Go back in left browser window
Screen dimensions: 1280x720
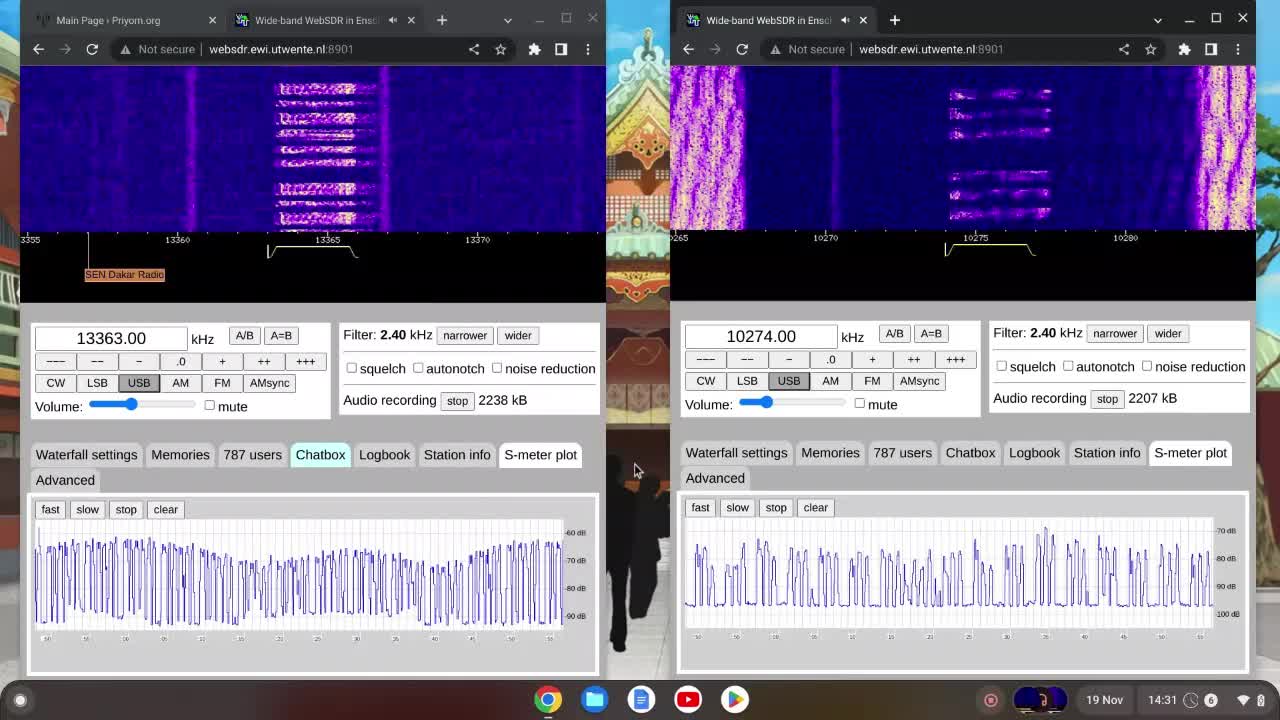(38, 49)
